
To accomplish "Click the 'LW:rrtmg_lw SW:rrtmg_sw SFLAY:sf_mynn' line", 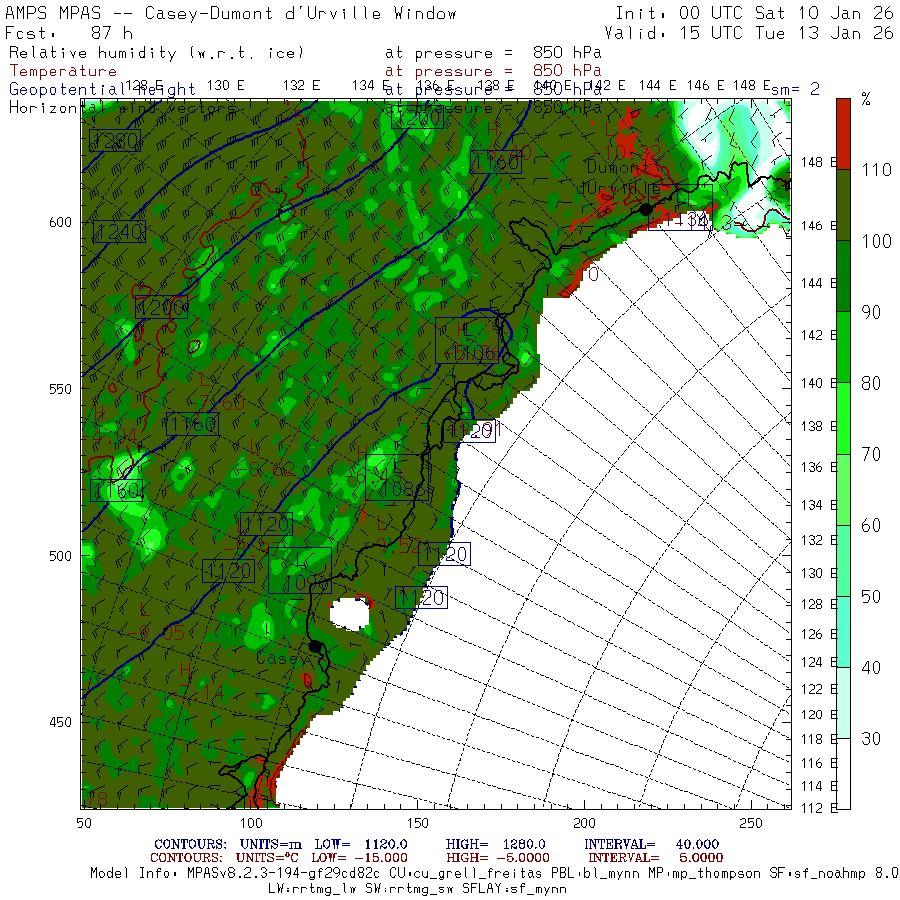I will (417, 889).
